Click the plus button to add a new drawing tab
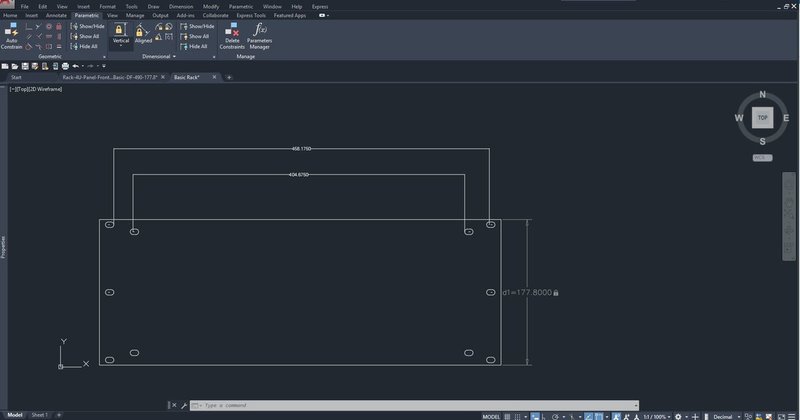 click(229, 77)
